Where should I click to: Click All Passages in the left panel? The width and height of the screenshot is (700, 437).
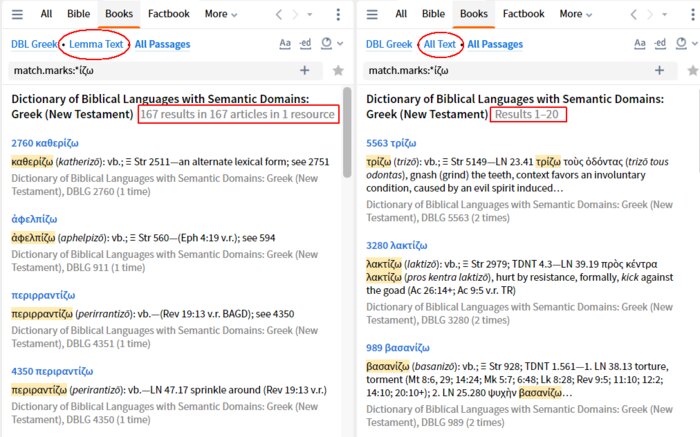(162, 44)
